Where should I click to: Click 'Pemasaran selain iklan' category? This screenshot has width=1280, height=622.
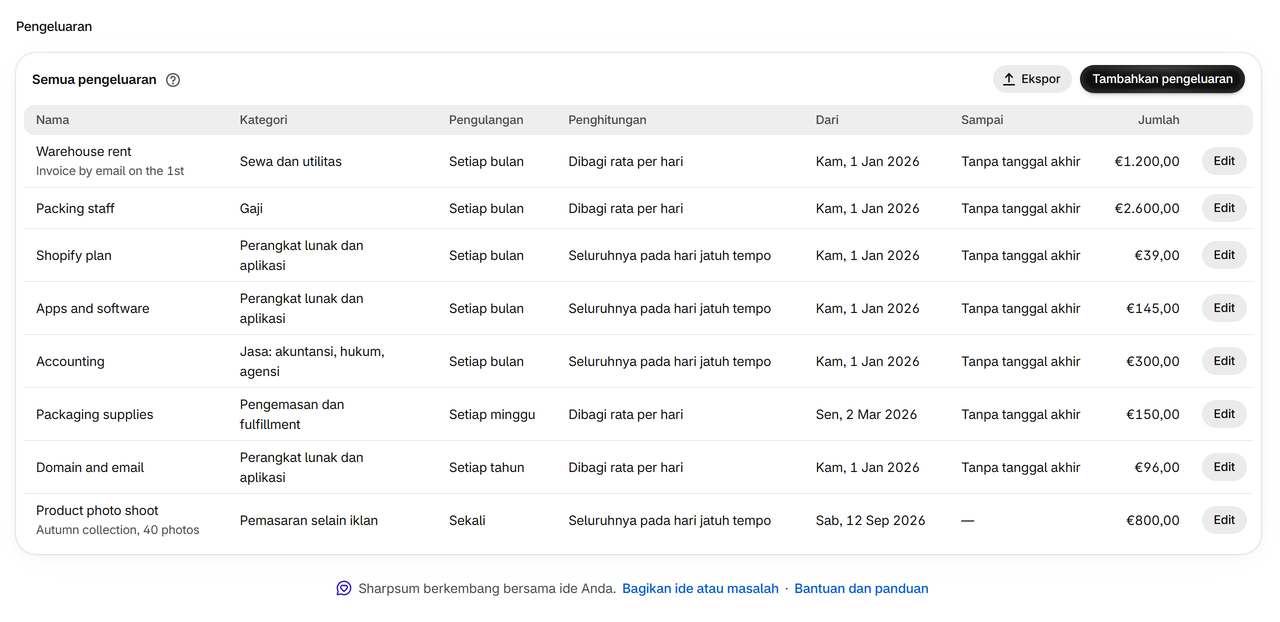tap(309, 521)
